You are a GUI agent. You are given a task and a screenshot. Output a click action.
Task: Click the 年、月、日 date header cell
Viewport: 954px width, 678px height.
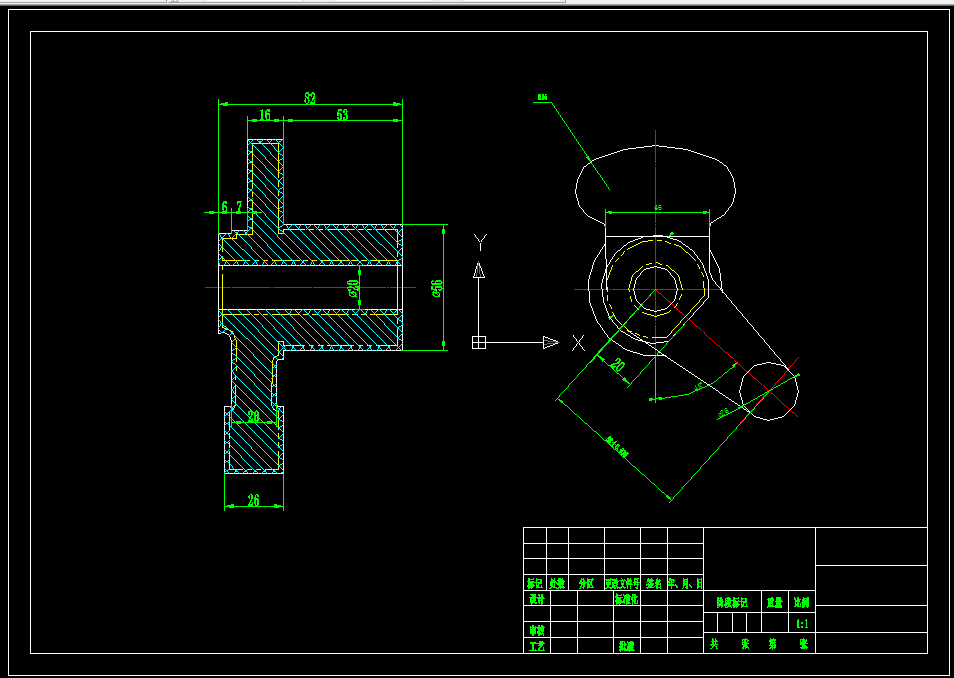[x=686, y=583]
